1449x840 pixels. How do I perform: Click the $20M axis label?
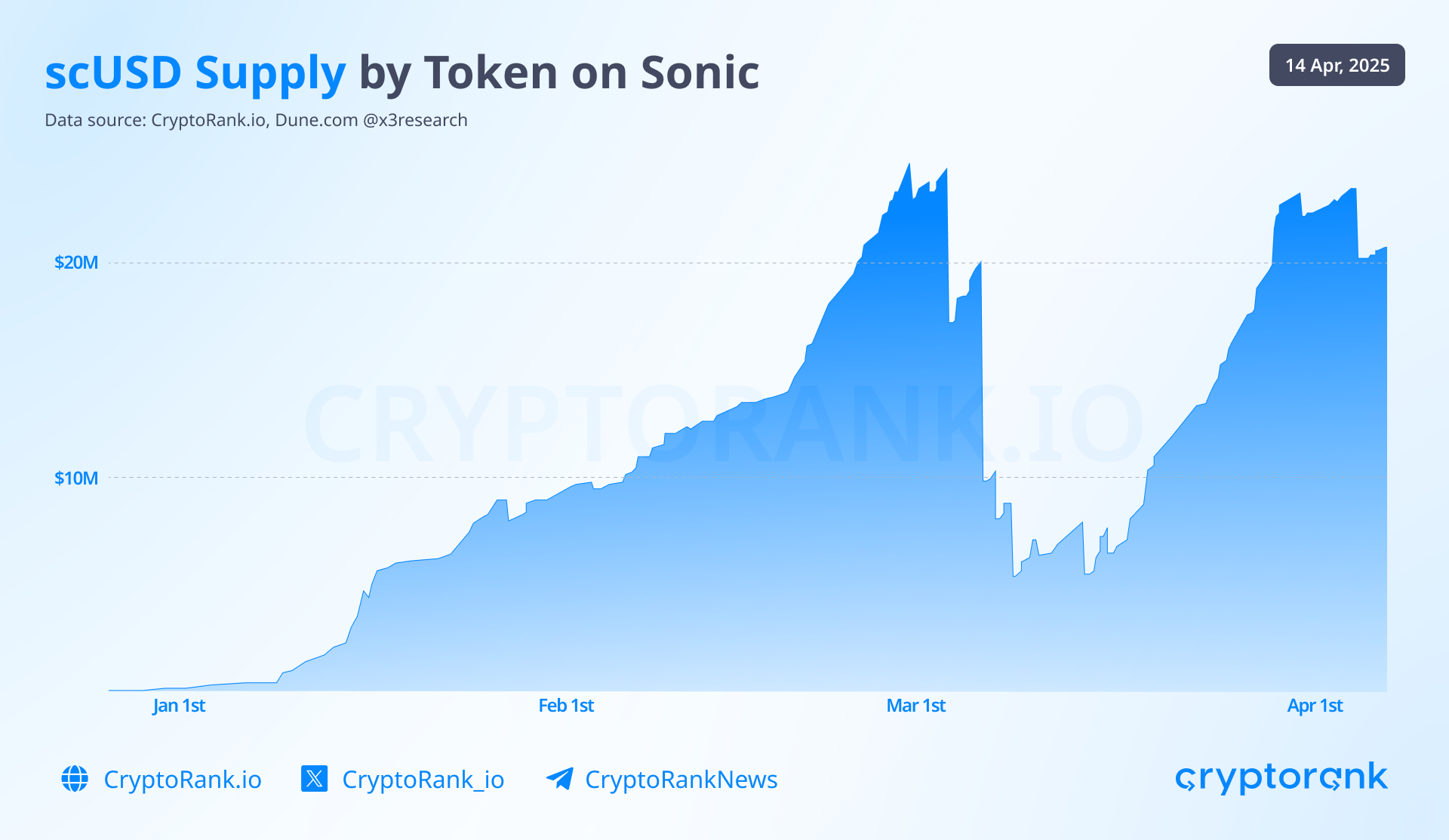(x=76, y=263)
